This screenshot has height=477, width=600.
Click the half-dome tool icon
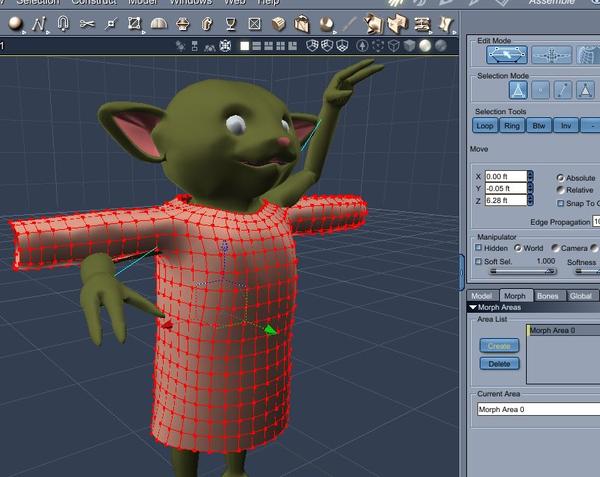(x=159, y=24)
